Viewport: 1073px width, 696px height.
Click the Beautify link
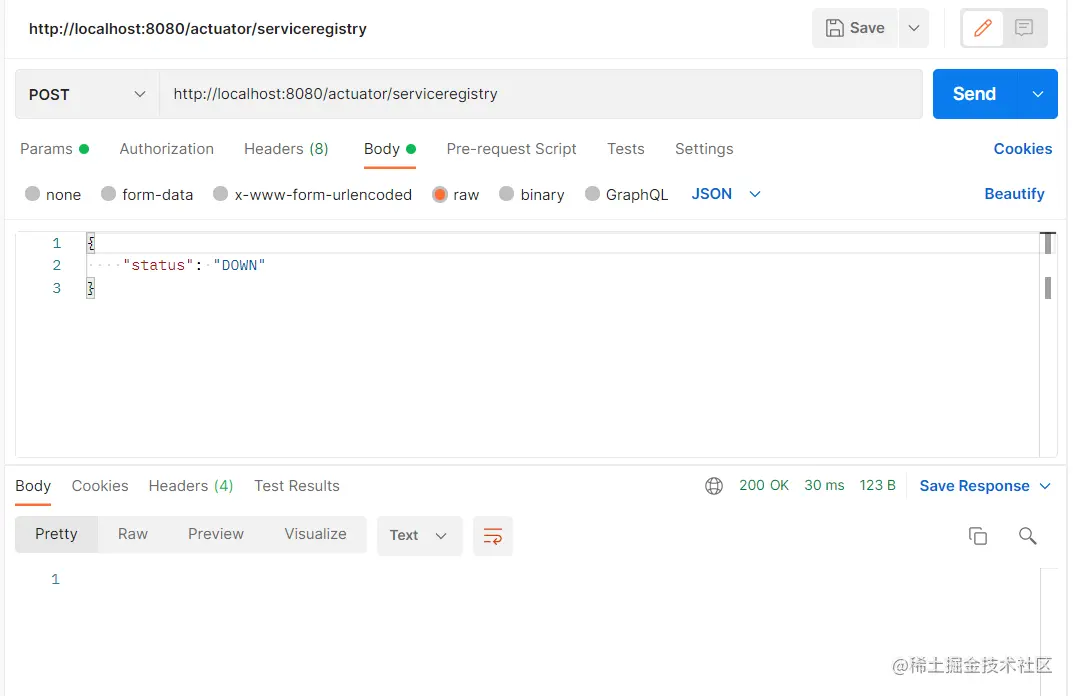(1014, 194)
